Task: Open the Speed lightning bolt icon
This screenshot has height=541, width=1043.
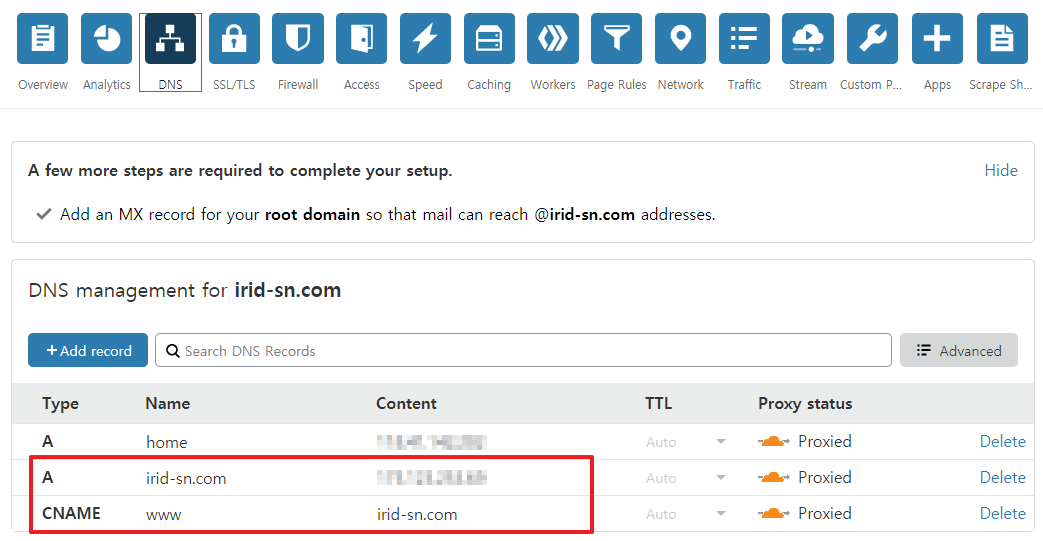Action: pos(425,39)
